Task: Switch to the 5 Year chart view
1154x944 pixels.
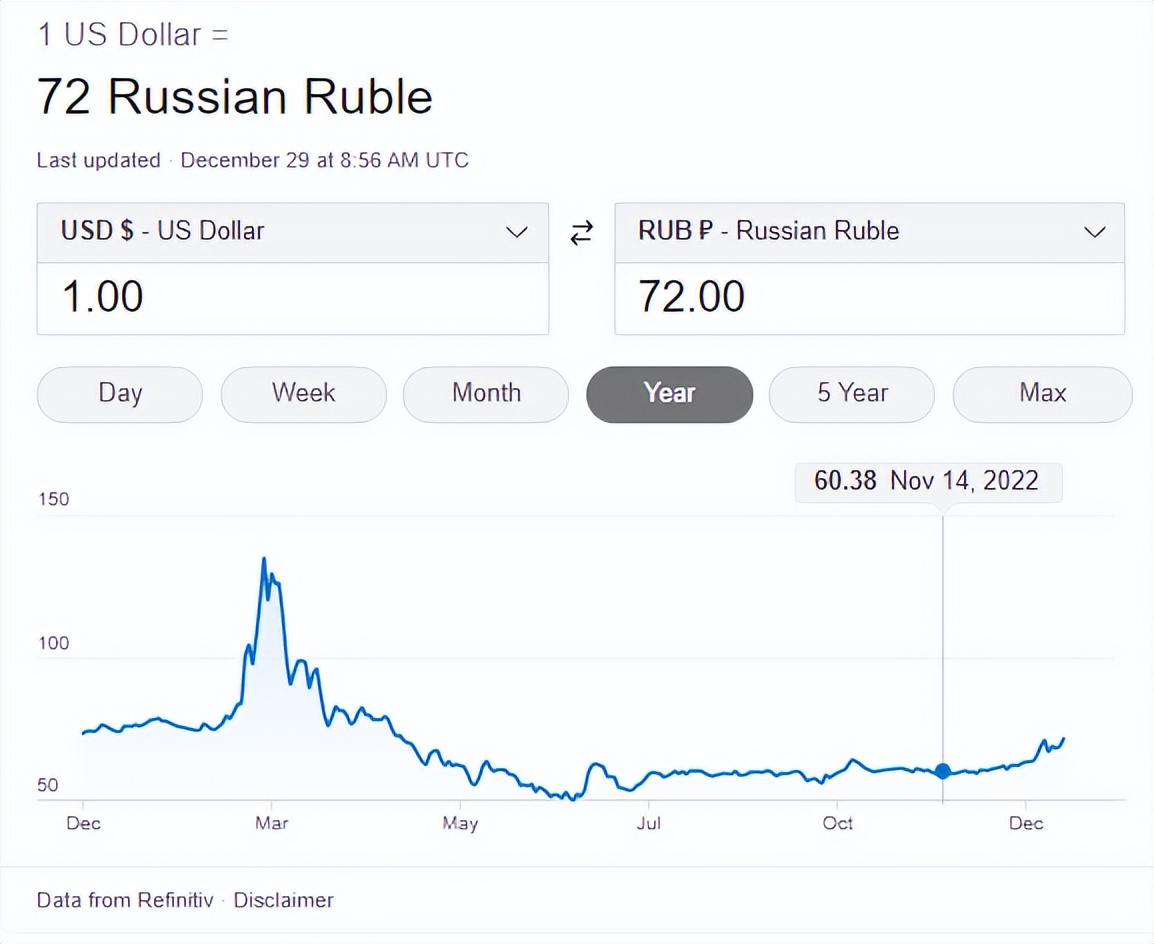Action: coord(852,394)
